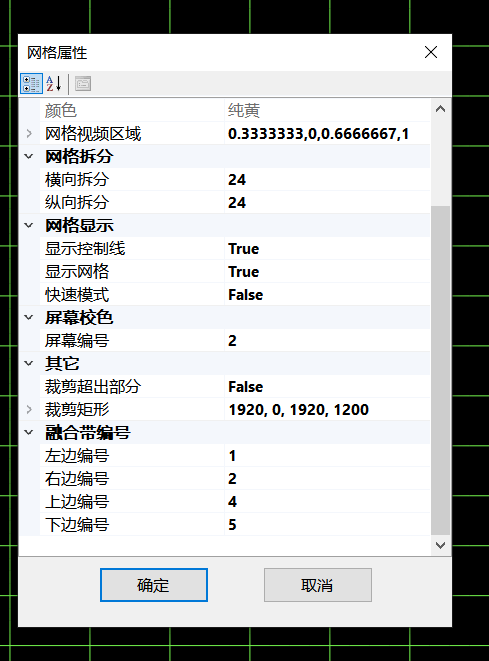489x661 pixels.
Task: Open the Property Pages toolbar icon
Action: click(x=83, y=83)
